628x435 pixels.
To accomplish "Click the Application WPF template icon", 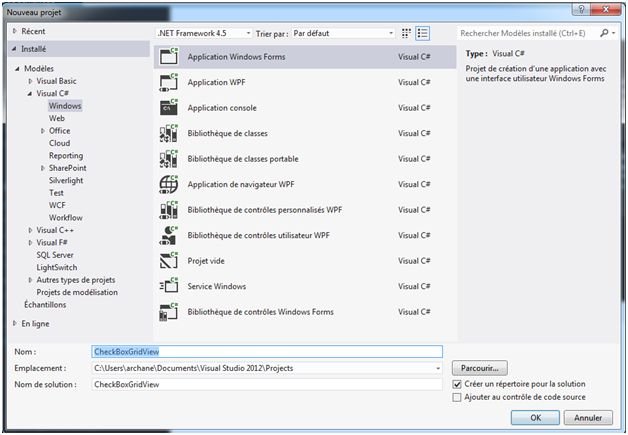I will (169, 82).
